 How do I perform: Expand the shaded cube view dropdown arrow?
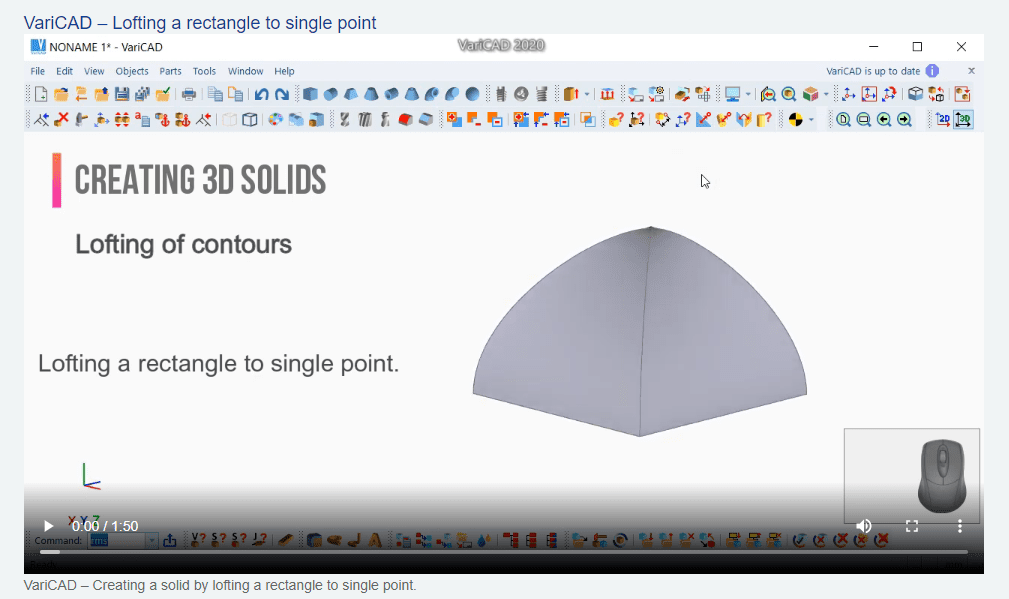(826, 95)
